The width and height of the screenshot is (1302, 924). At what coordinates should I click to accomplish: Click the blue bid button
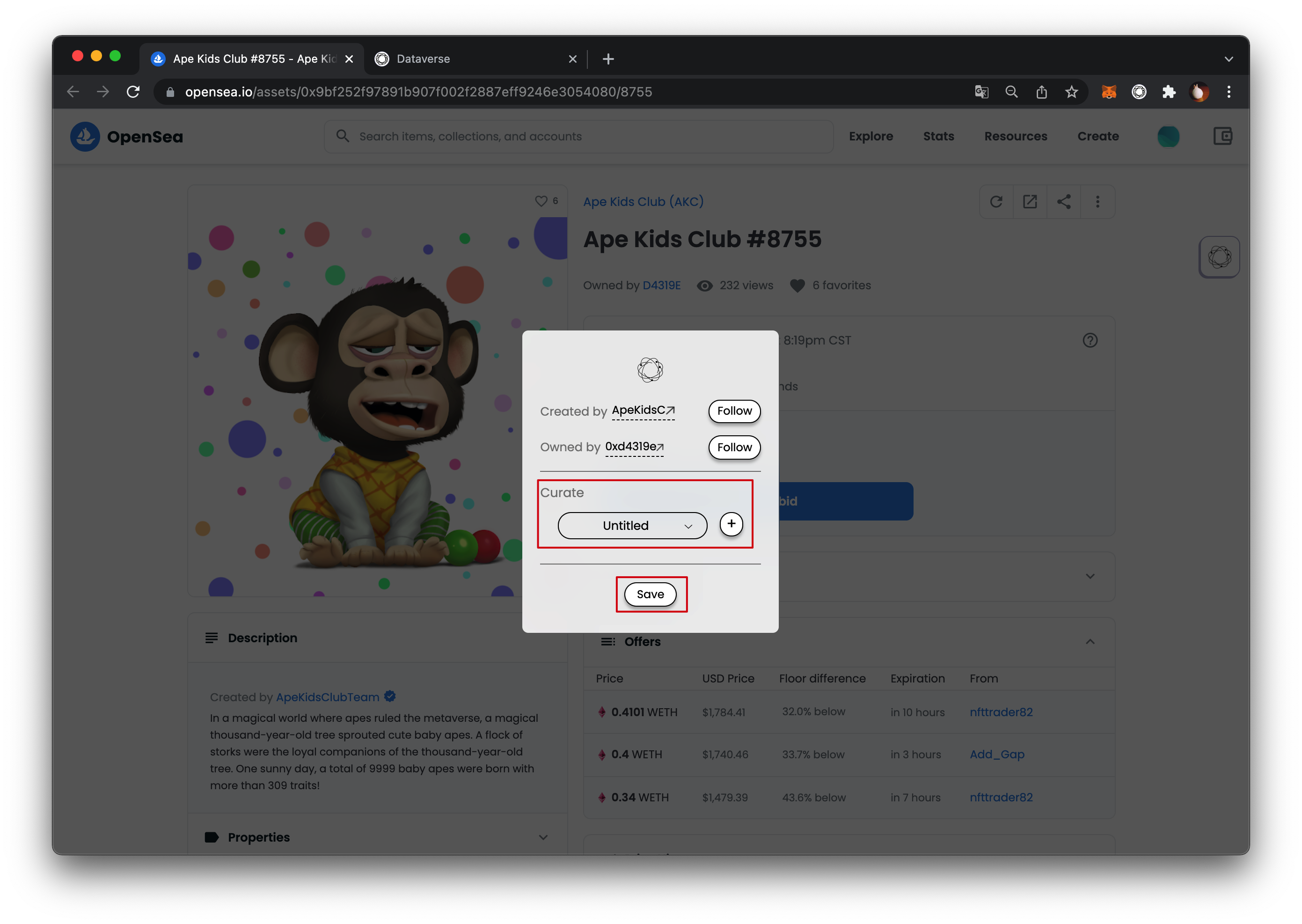(845, 501)
